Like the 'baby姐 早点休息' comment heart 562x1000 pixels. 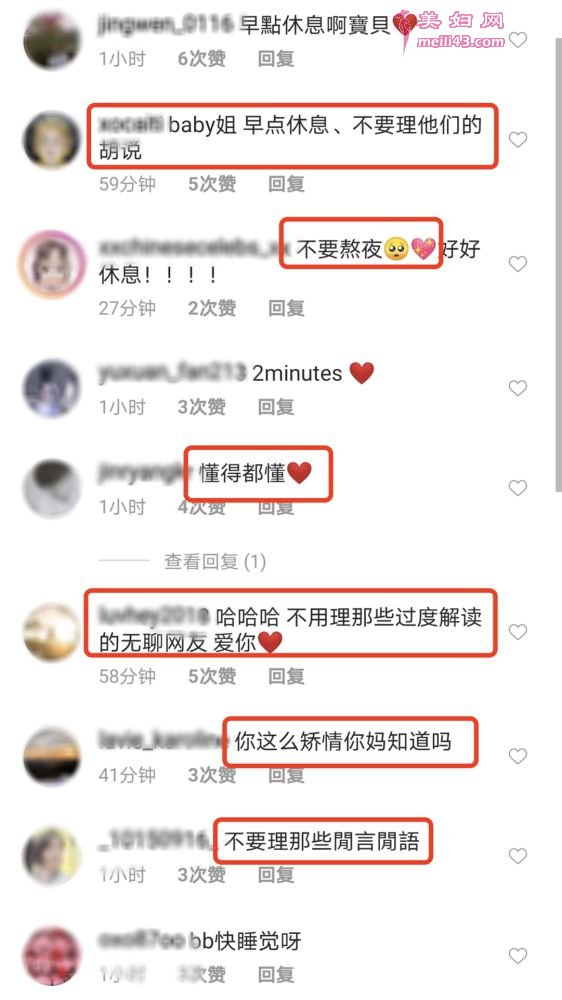click(x=518, y=139)
